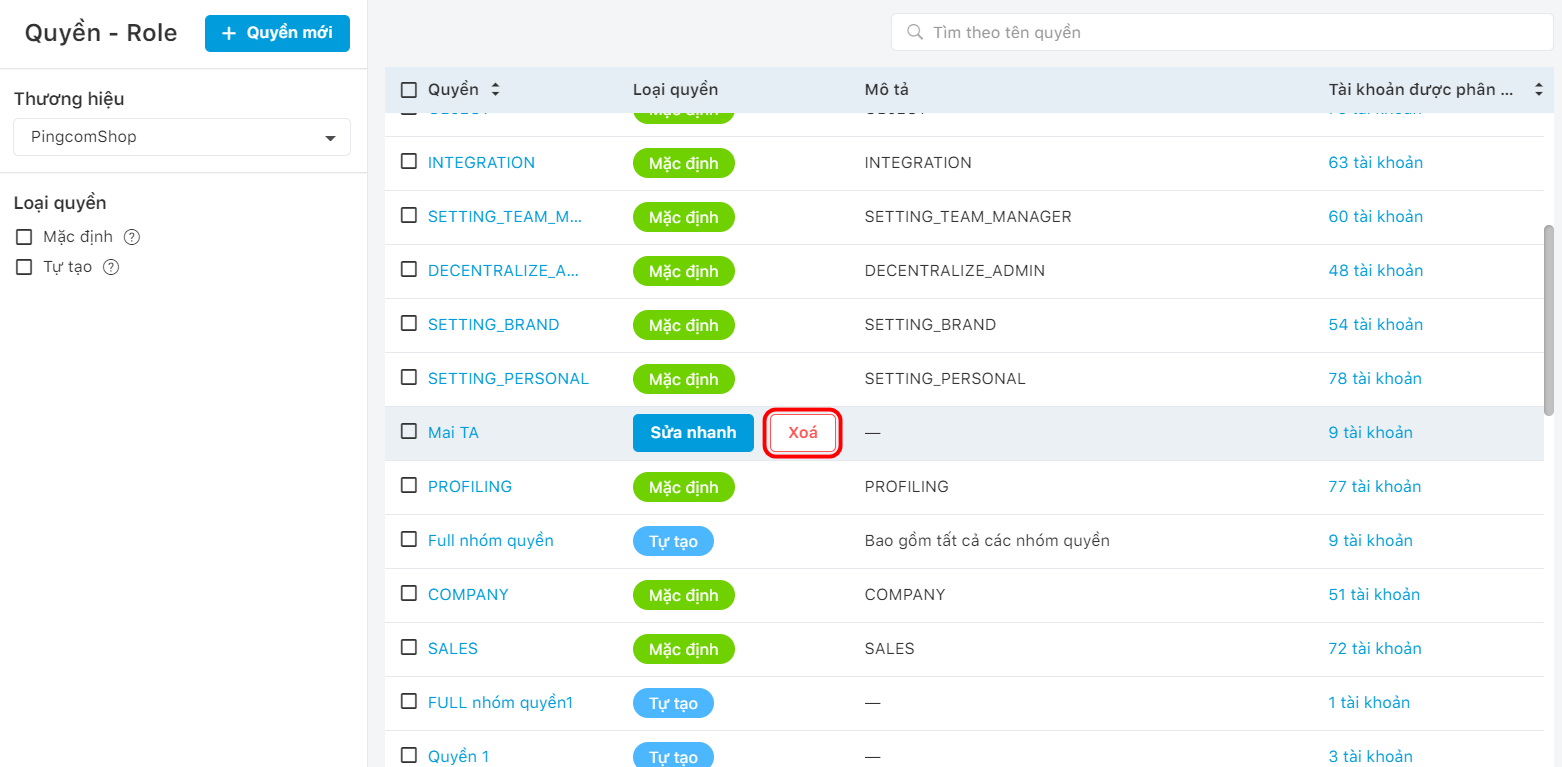Click the Xoá button for Mai TA
The image size is (1562, 767).
pyautogui.click(x=803, y=433)
